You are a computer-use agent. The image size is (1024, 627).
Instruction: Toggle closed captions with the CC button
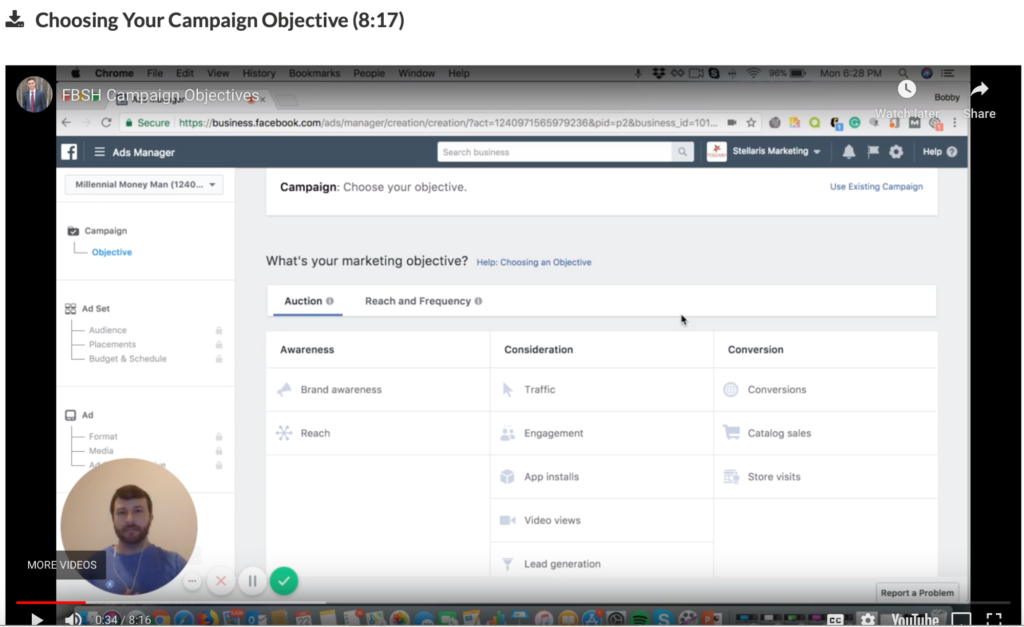pyautogui.click(x=835, y=620)
